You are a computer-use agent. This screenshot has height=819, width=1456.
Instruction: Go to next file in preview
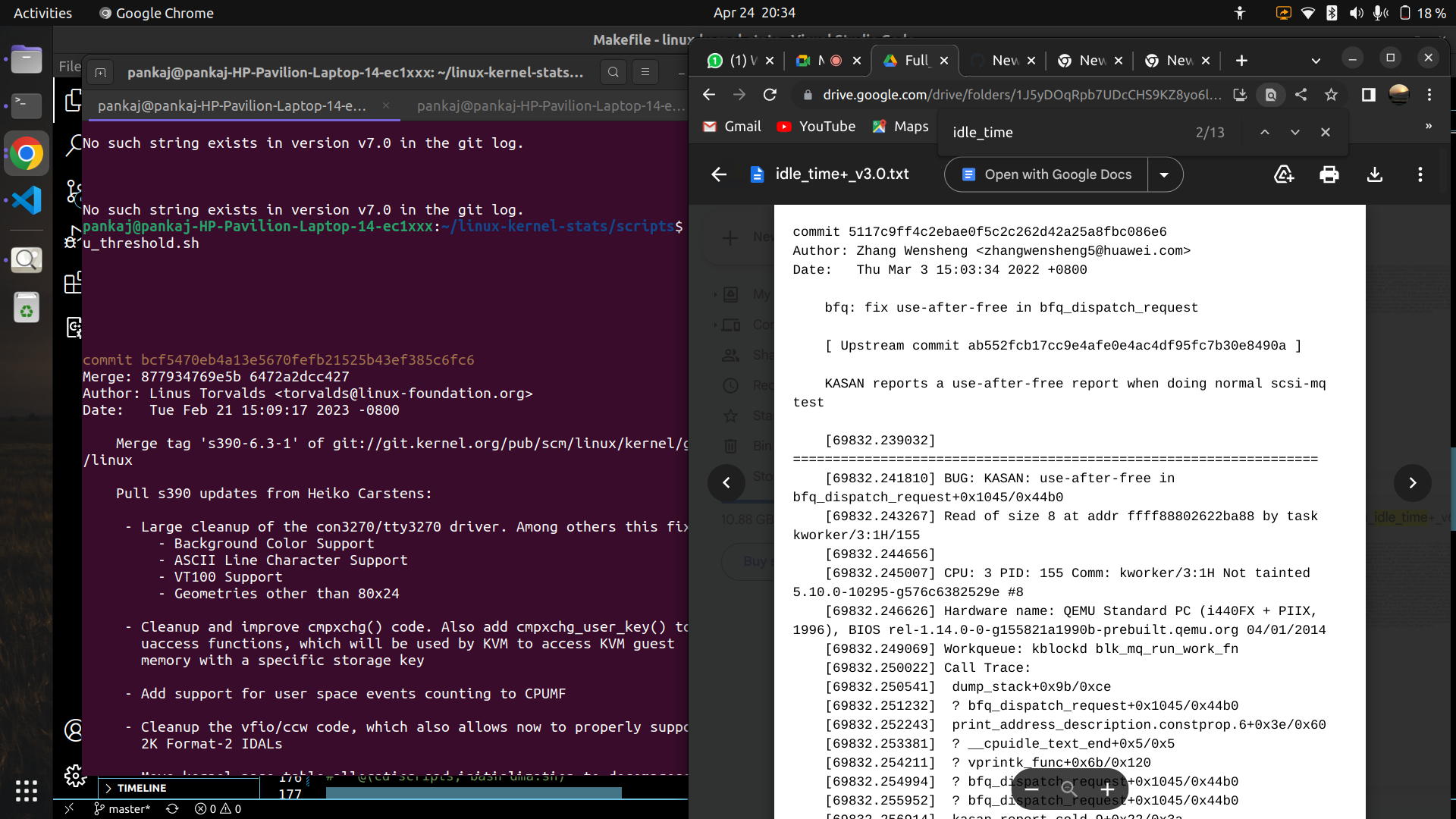tap(1412, 483)
